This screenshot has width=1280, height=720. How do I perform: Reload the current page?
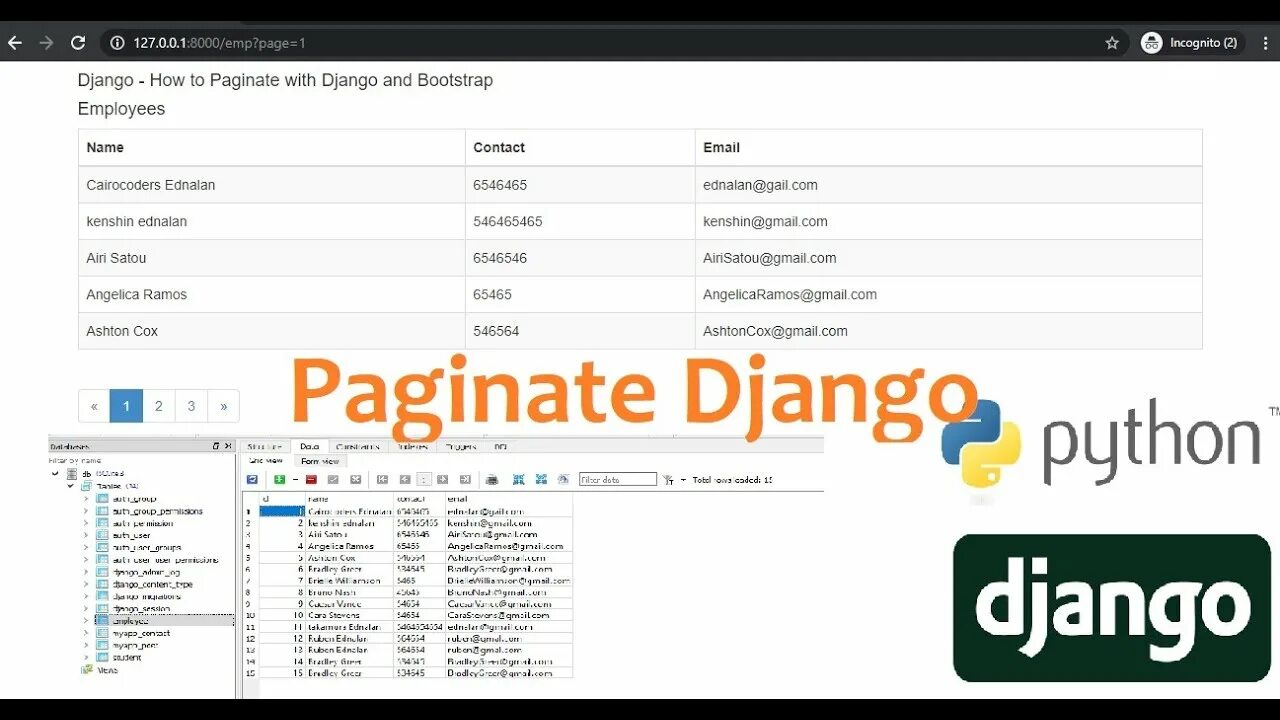pos(78,43)
